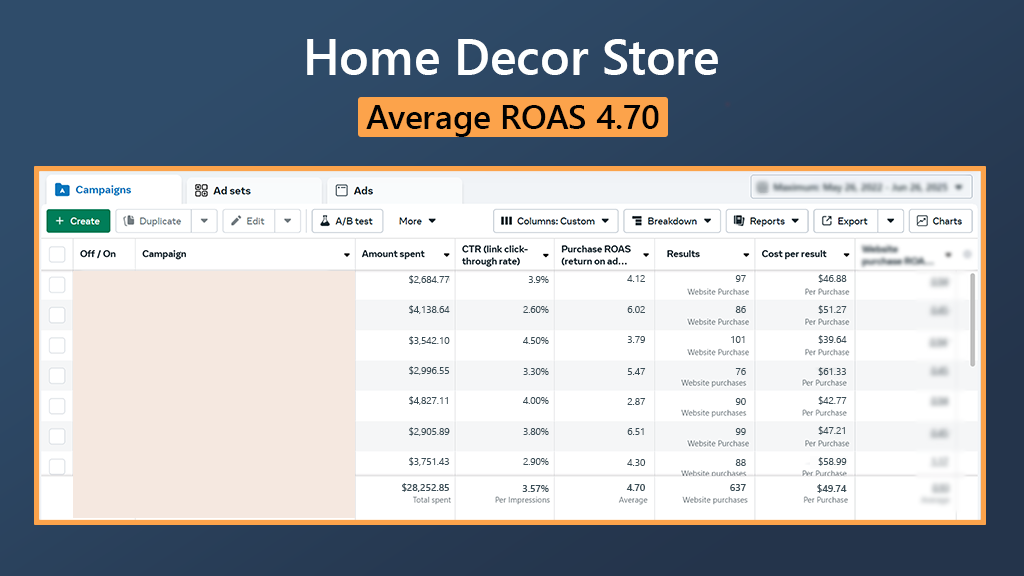Click the A/B test flask icon

pos(325,221)
